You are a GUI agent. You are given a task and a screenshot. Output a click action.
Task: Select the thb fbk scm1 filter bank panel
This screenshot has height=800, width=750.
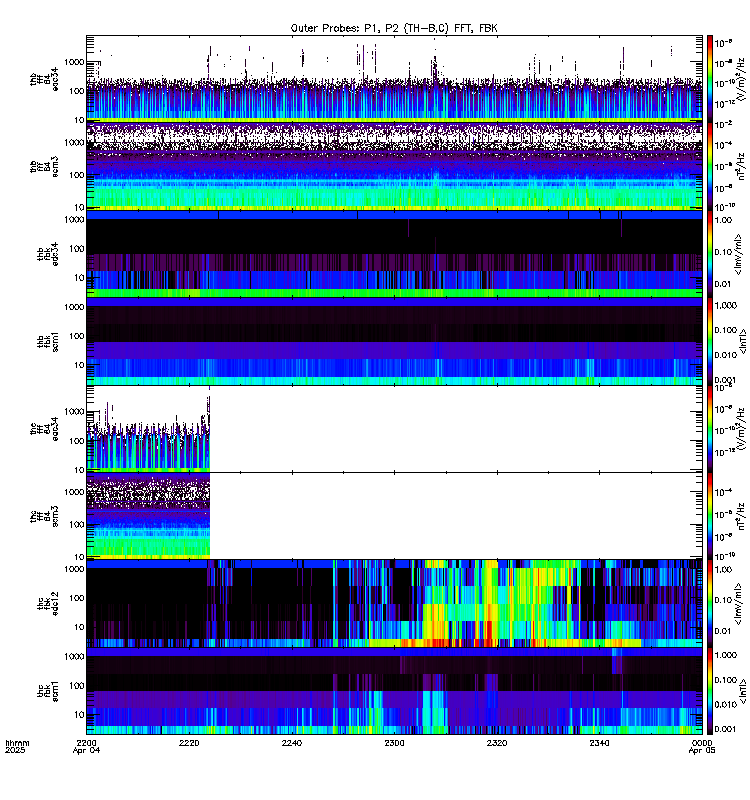[394, 341]
